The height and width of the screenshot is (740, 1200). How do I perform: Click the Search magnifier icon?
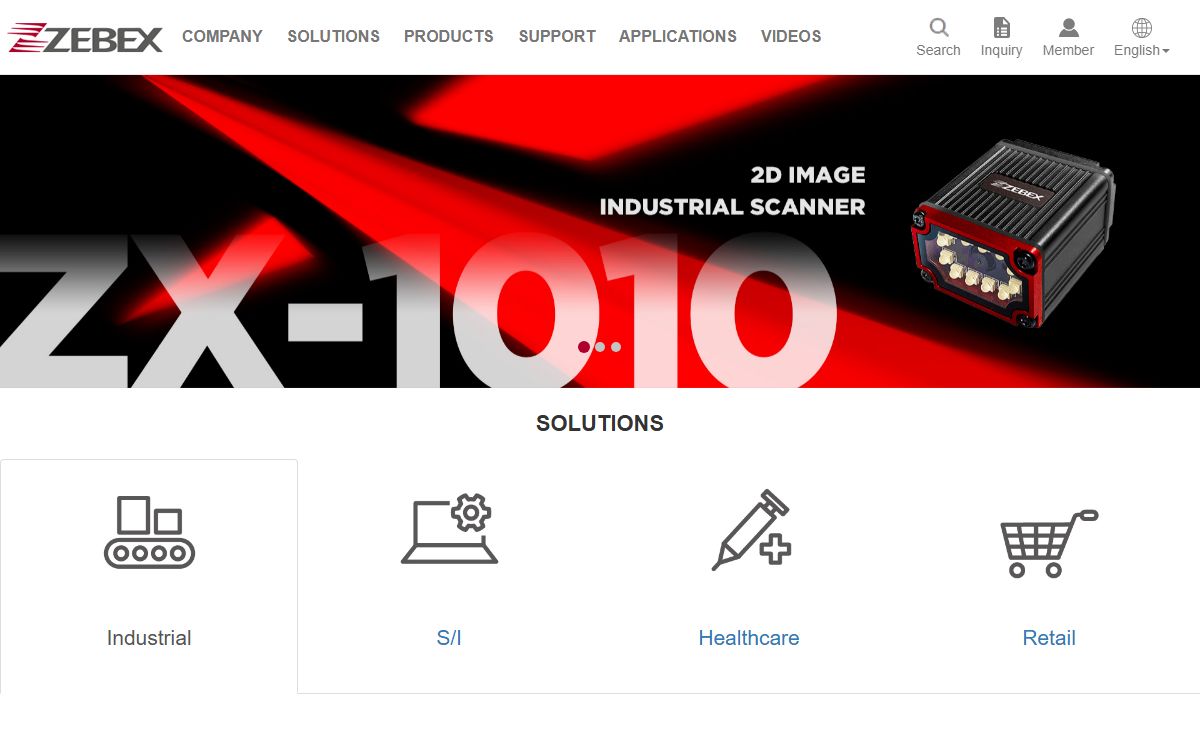click(x=938, y=27)
